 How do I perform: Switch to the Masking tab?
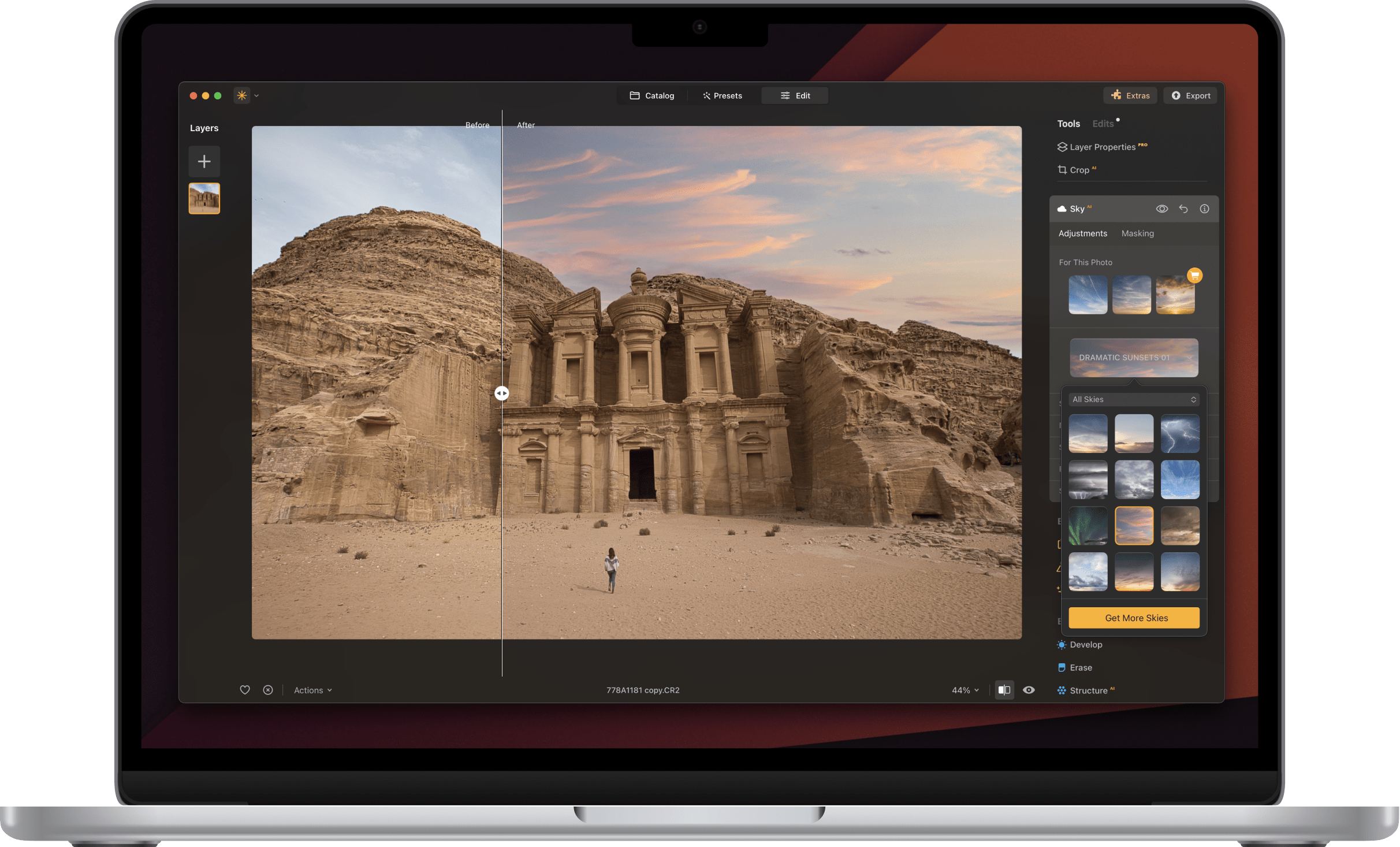[x=1137, y=233]
